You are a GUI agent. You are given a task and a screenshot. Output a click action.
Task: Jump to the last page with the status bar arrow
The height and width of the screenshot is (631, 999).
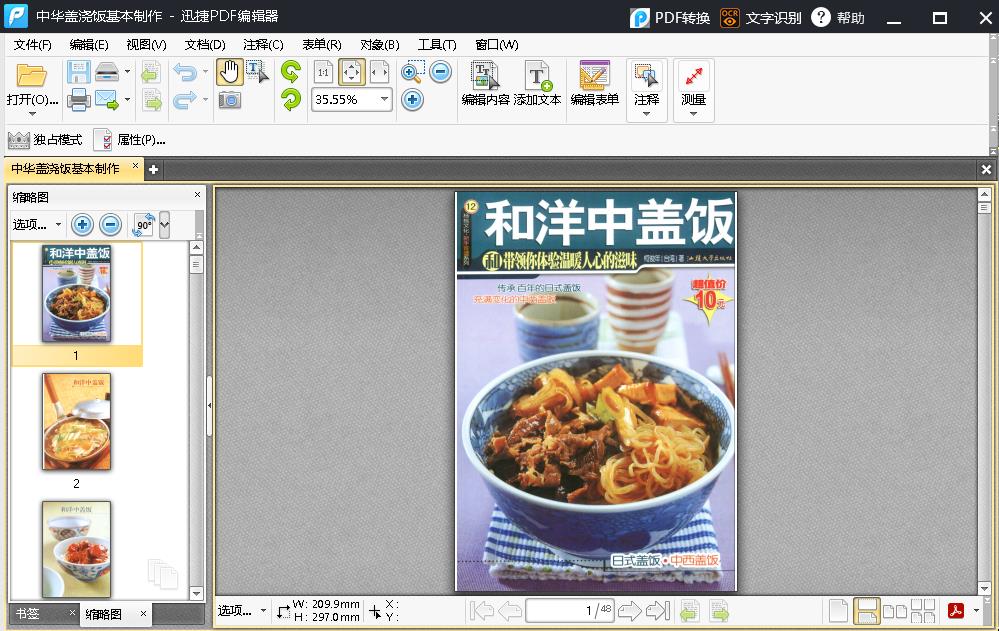click(x=658, y=611)
